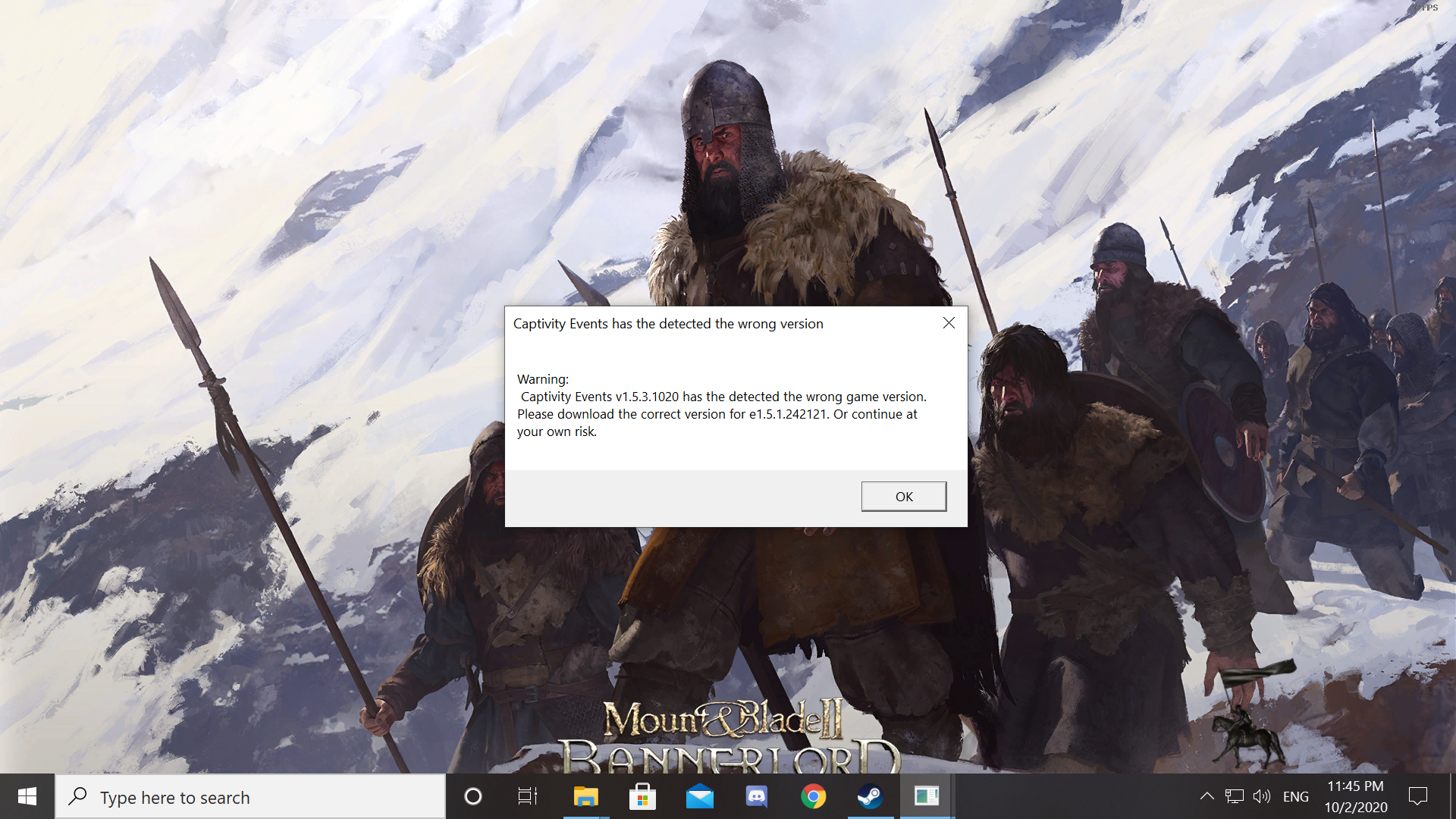Open the Mail app from the taskbar
The height and width of the screenshot is (819, 1456).
pyautogui.click(x=699, y=796)
